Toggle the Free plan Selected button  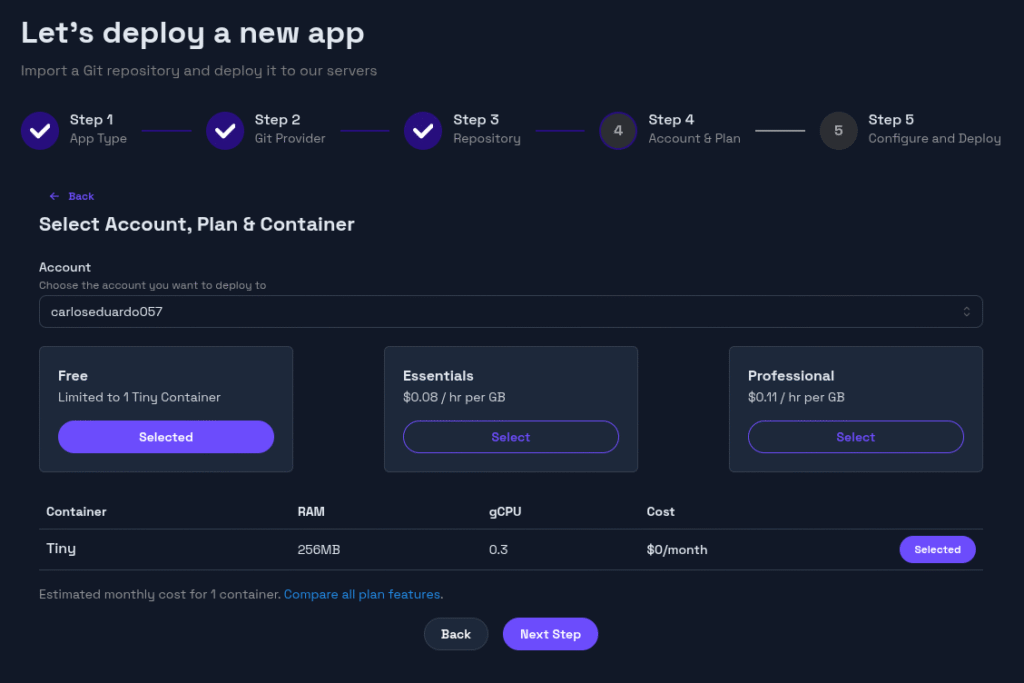[x=166, y=437]
